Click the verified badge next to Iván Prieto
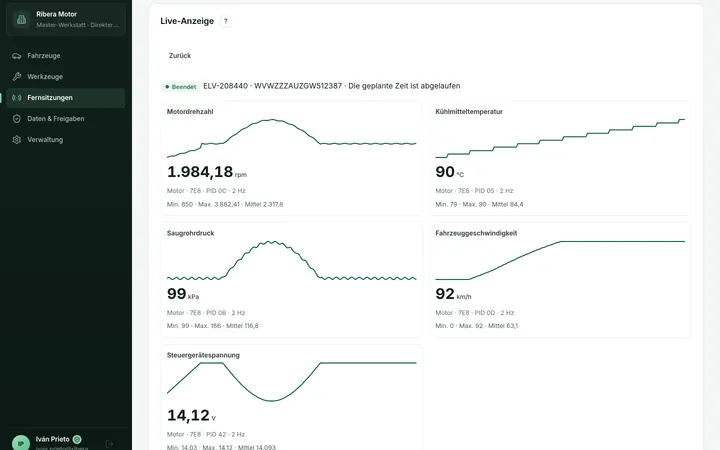The image size is (720, 450). point(77,439)
